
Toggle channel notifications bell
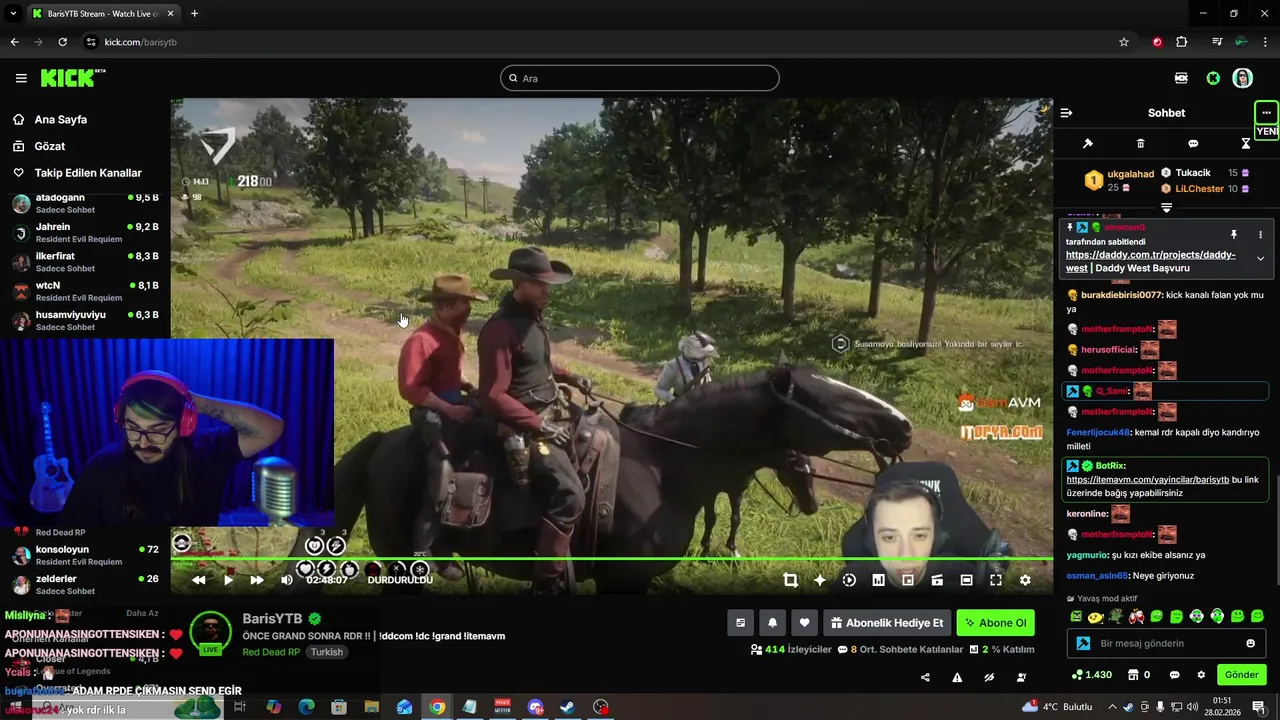[x=772, y=623]
